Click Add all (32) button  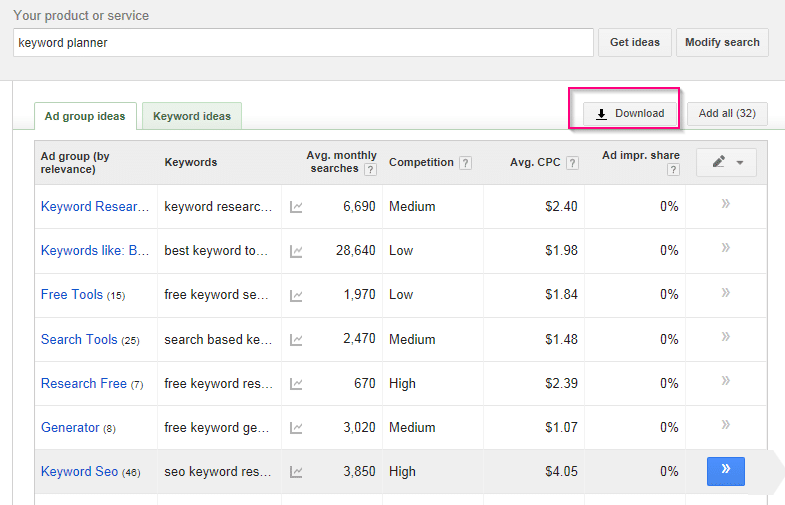(x=727, y=114)
